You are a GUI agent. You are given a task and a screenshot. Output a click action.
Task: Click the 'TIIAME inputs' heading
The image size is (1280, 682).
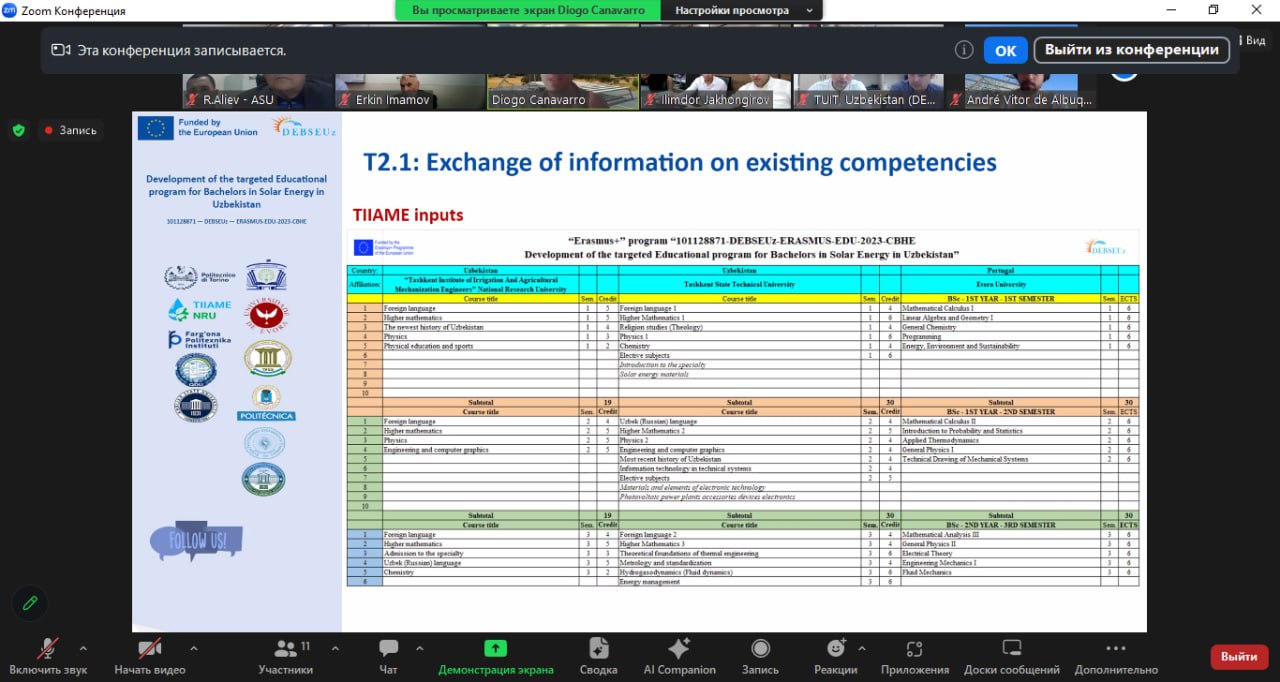point(408,215)
